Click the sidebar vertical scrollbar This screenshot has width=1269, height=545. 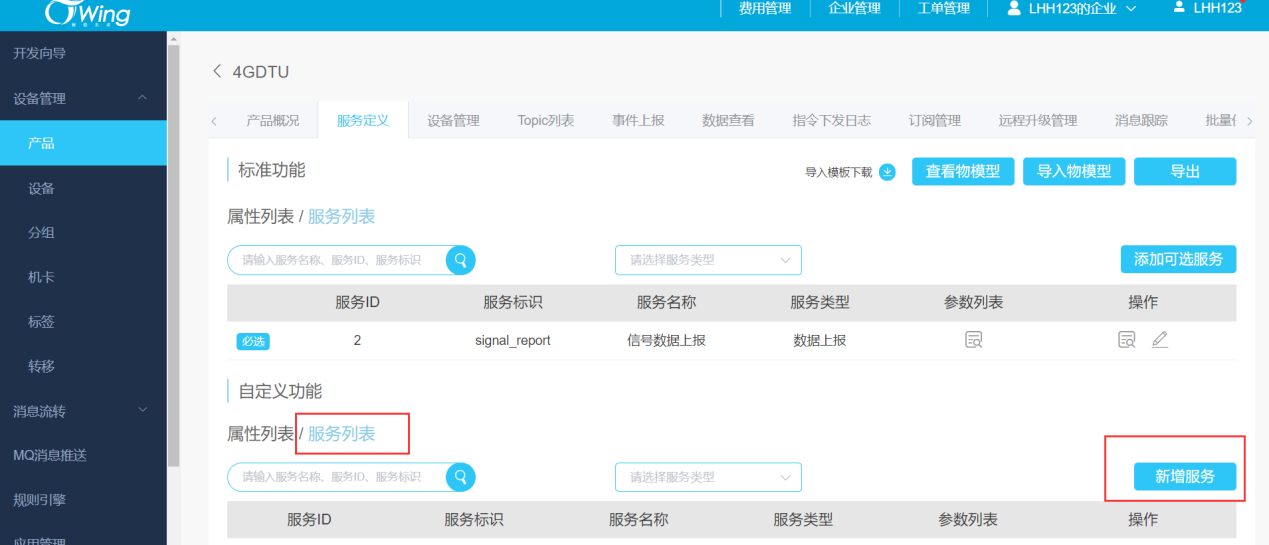coord(174,255)
